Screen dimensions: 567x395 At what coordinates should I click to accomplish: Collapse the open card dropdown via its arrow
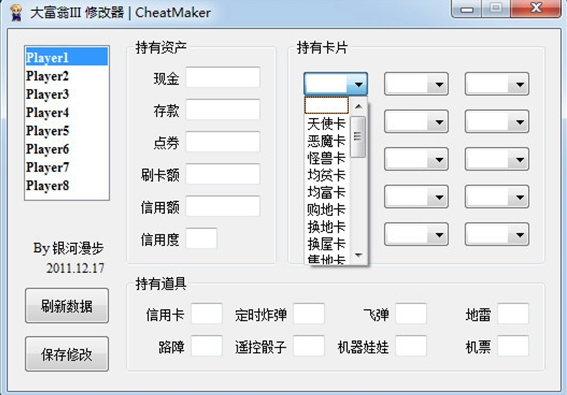(x=358, y=84)
